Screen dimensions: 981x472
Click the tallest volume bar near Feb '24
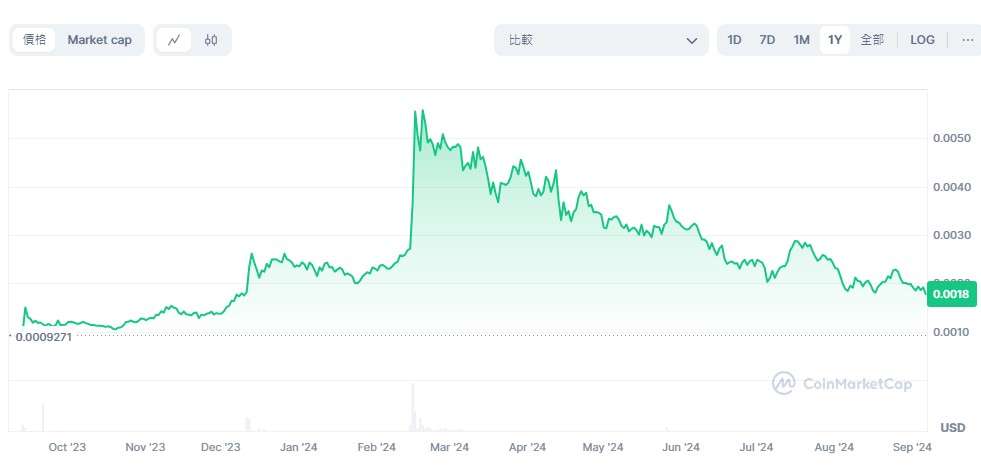click(x=412, y=406)
